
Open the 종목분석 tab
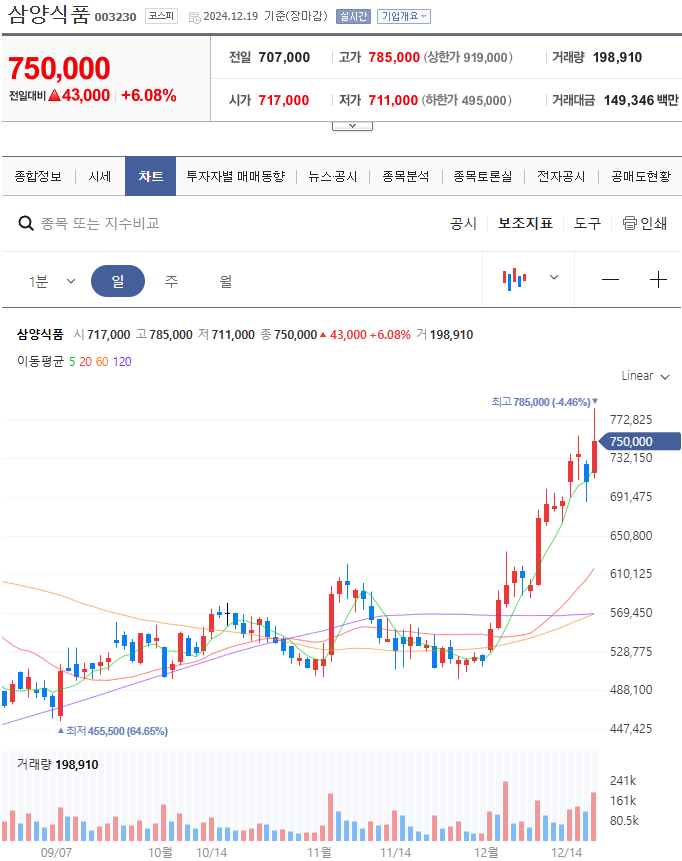(405, 176)
